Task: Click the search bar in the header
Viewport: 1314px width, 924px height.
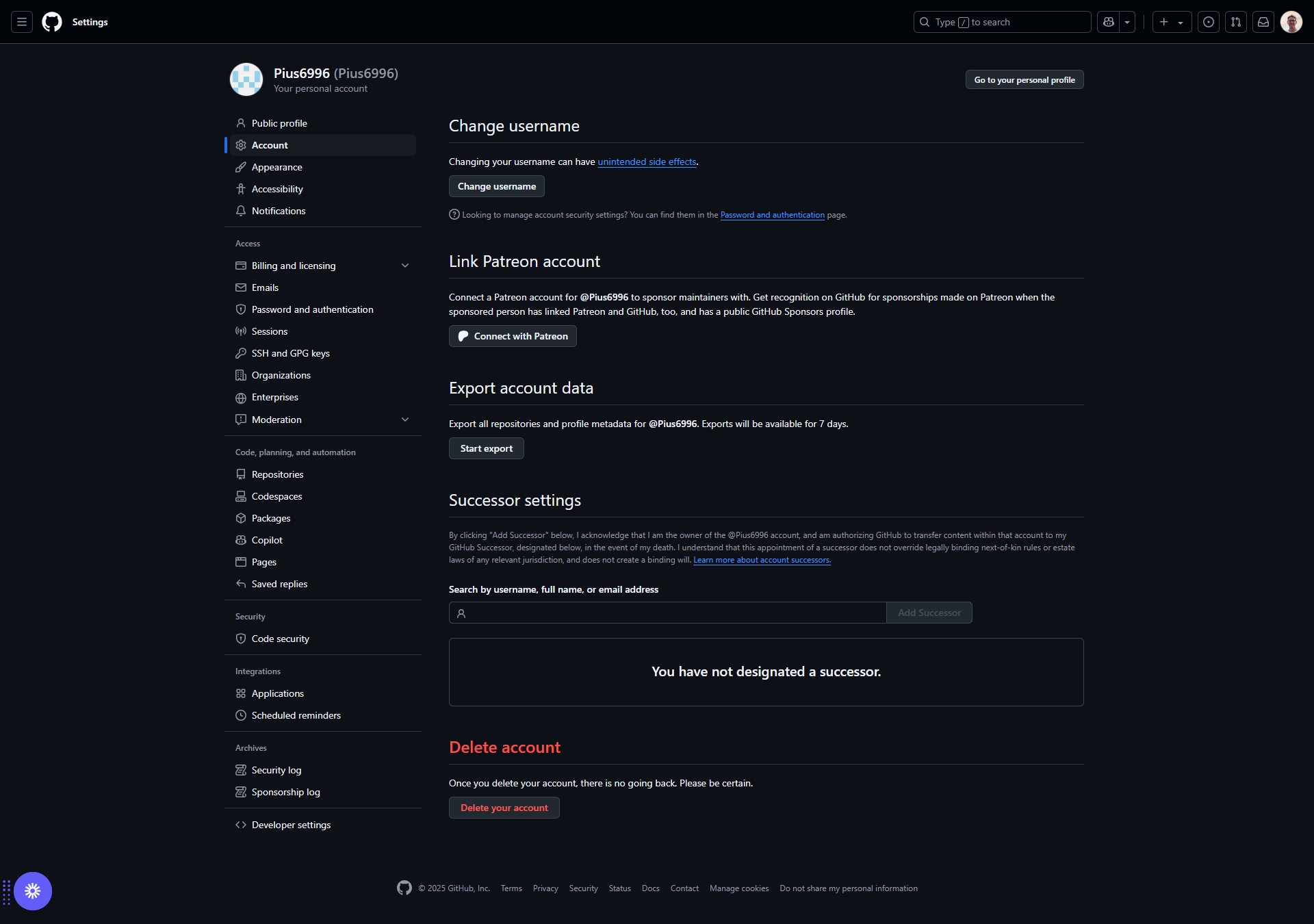Action: pyautogui.click(x=1002, y=22)
